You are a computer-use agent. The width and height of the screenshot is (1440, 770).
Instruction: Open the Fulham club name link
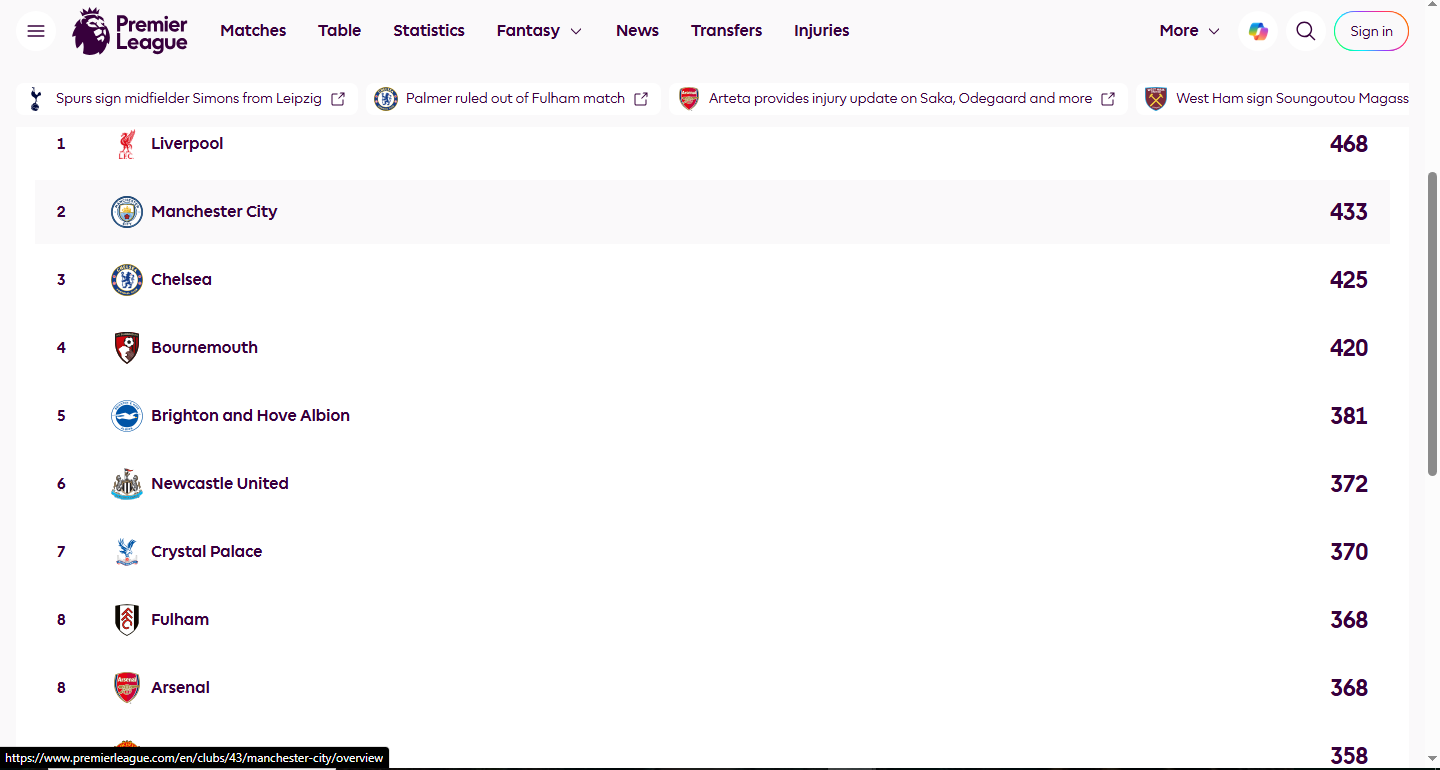(x=180, y=620)
